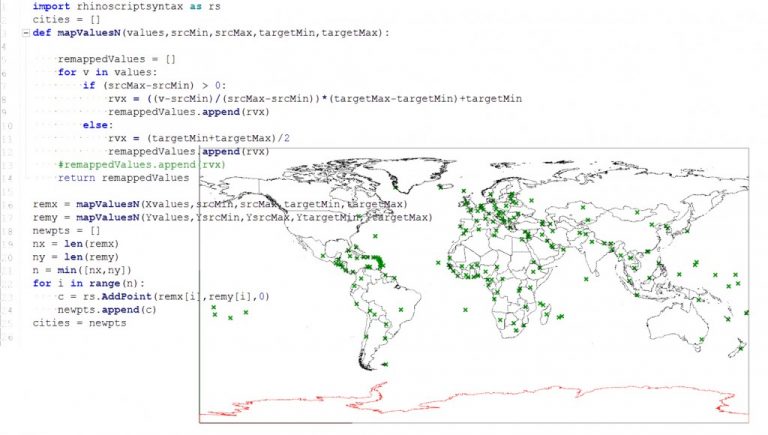Screen dimensions: 768x435
Task: Click the 'cities = newpts' final line
Action: (79, 323)
